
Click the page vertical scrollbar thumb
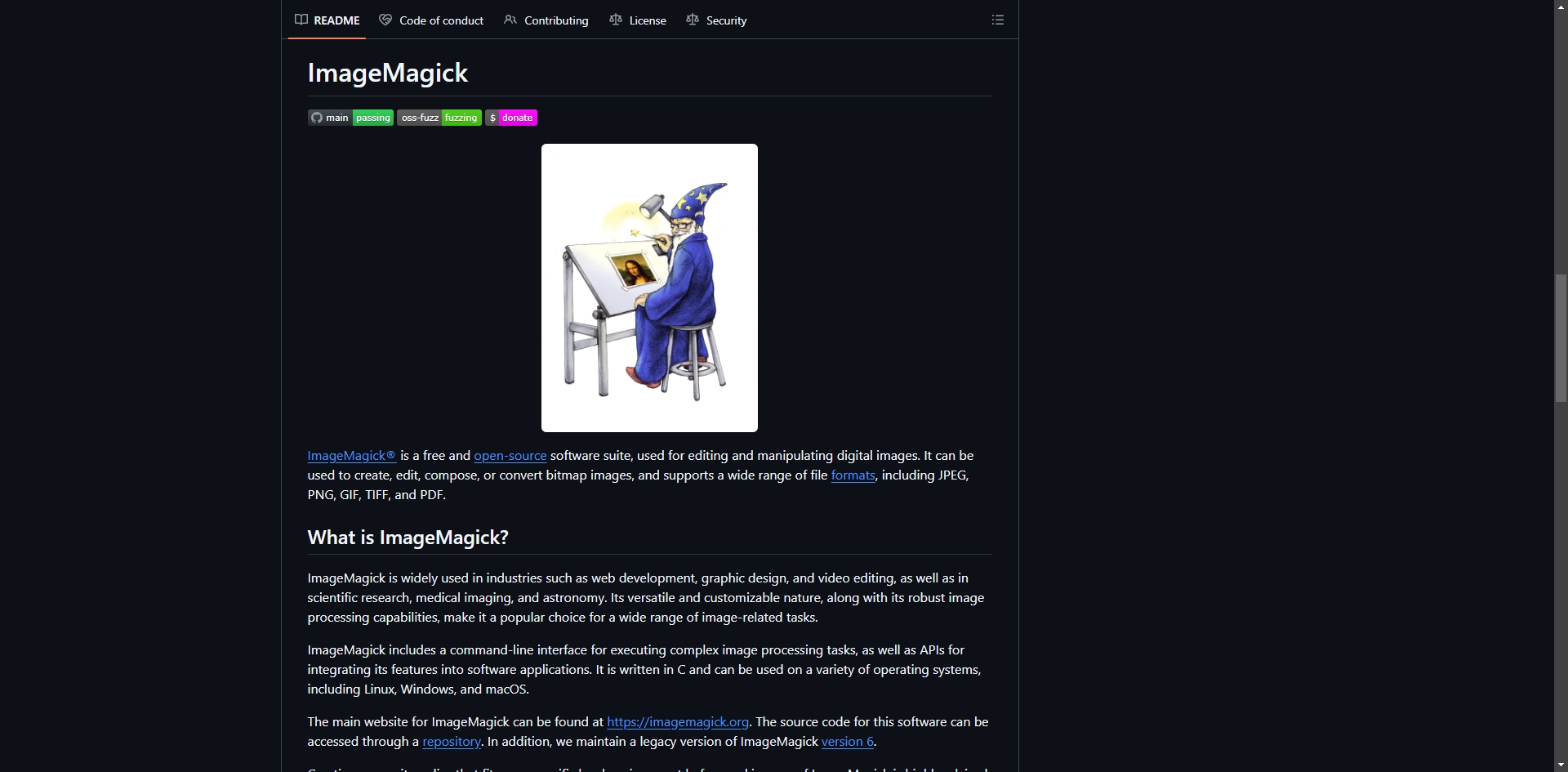click(x=1561, y=338)
